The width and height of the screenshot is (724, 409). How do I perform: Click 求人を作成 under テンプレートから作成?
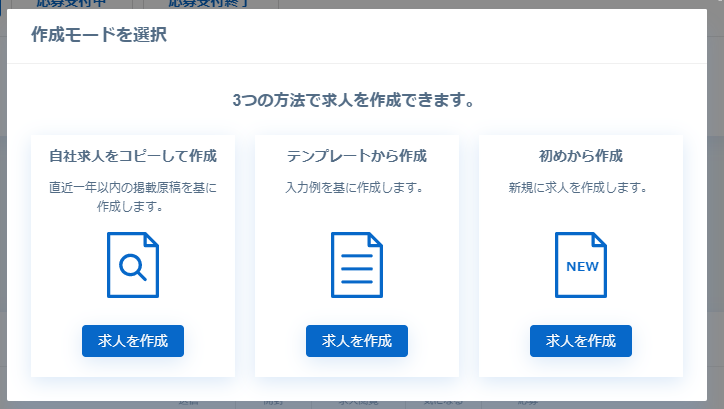357,341
